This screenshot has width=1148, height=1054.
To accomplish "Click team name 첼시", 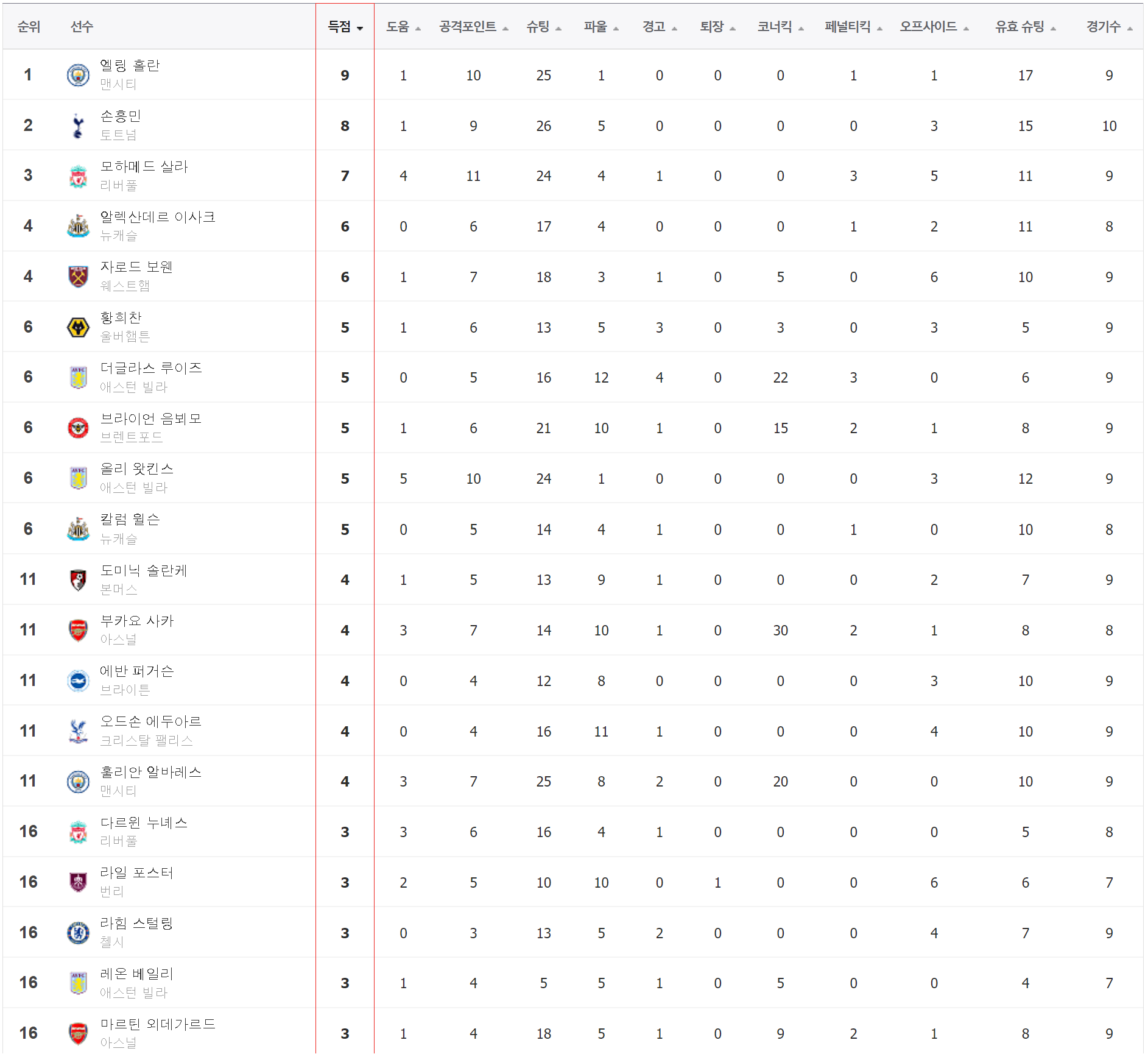I will pyautogui.click(x=112, y=942).
